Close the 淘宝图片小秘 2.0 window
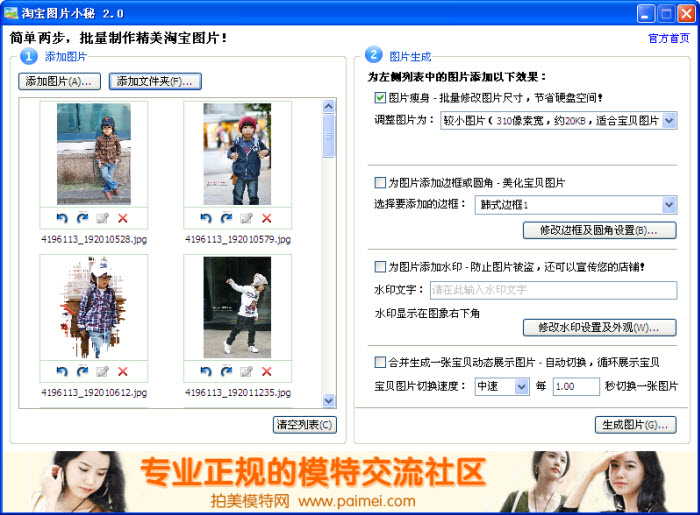The image size is (700, 515). (x=686, y=13)
